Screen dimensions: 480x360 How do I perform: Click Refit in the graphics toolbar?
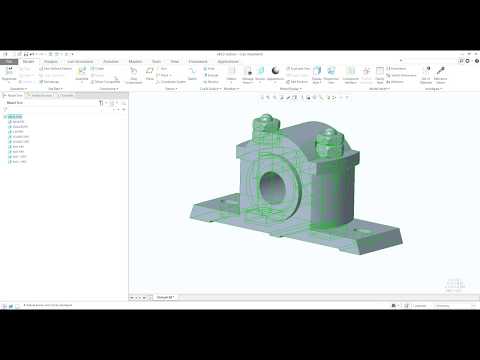coord(262,98)
